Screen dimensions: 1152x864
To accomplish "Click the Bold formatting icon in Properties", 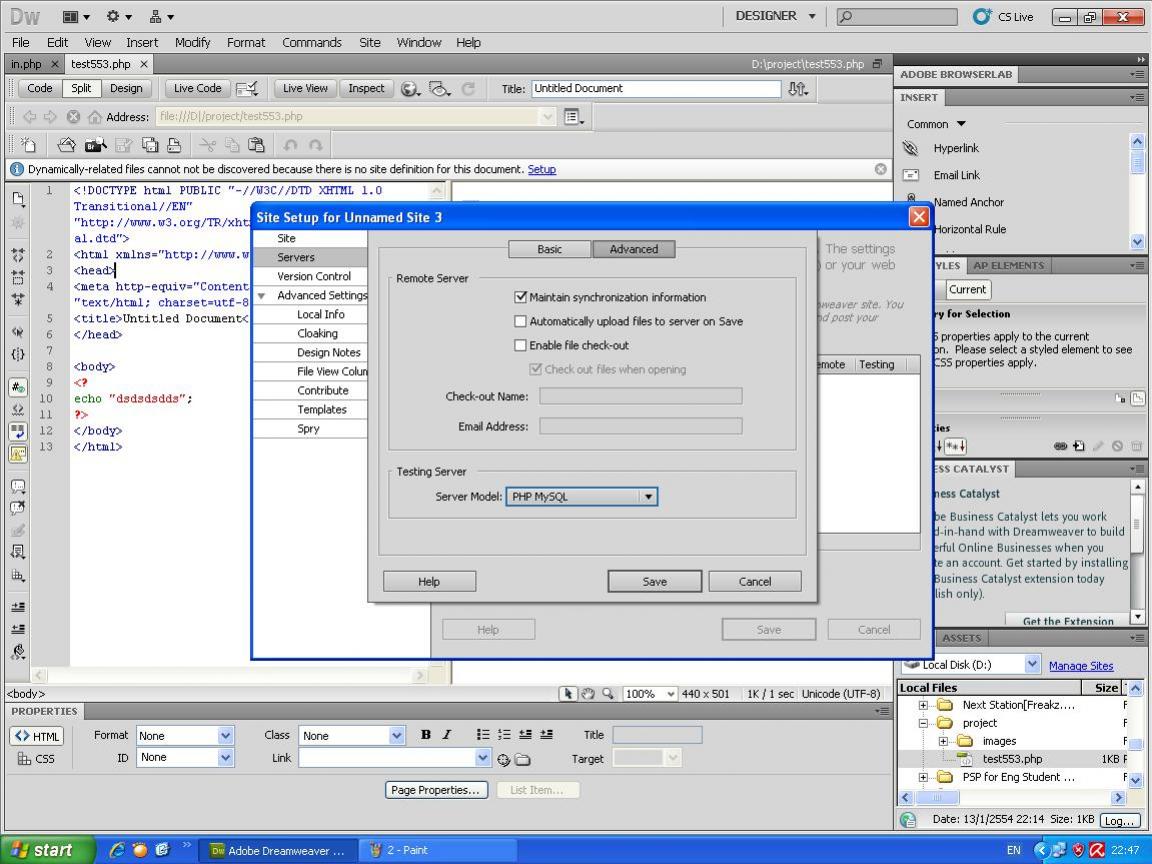I will pyautogui.click(x=425, y=735).
